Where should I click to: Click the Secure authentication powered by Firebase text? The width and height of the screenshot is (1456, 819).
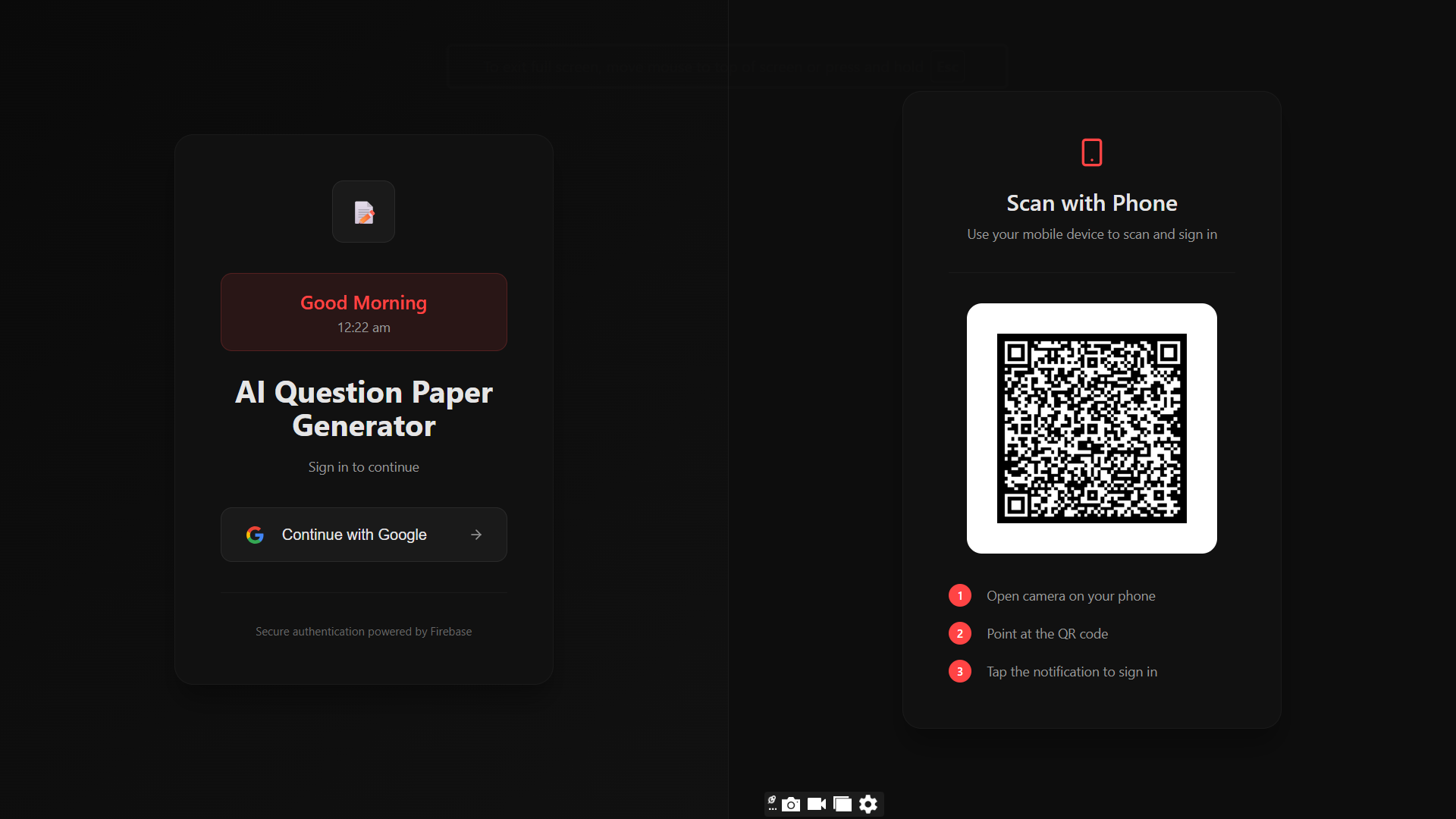pyautogui.click(x=363, y=632)
